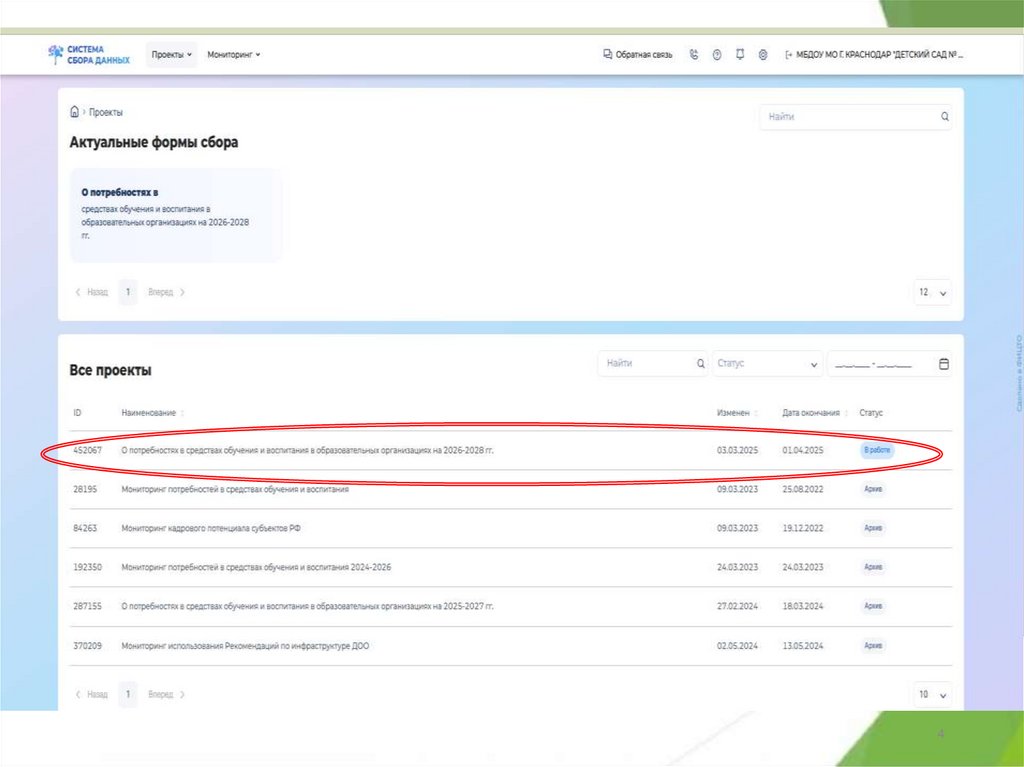Open Обратная связь feedback link

click(x=637, y=55)
